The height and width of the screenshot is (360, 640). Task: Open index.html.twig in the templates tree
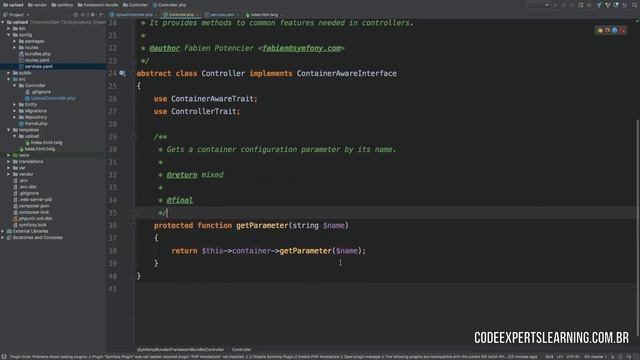46,142
